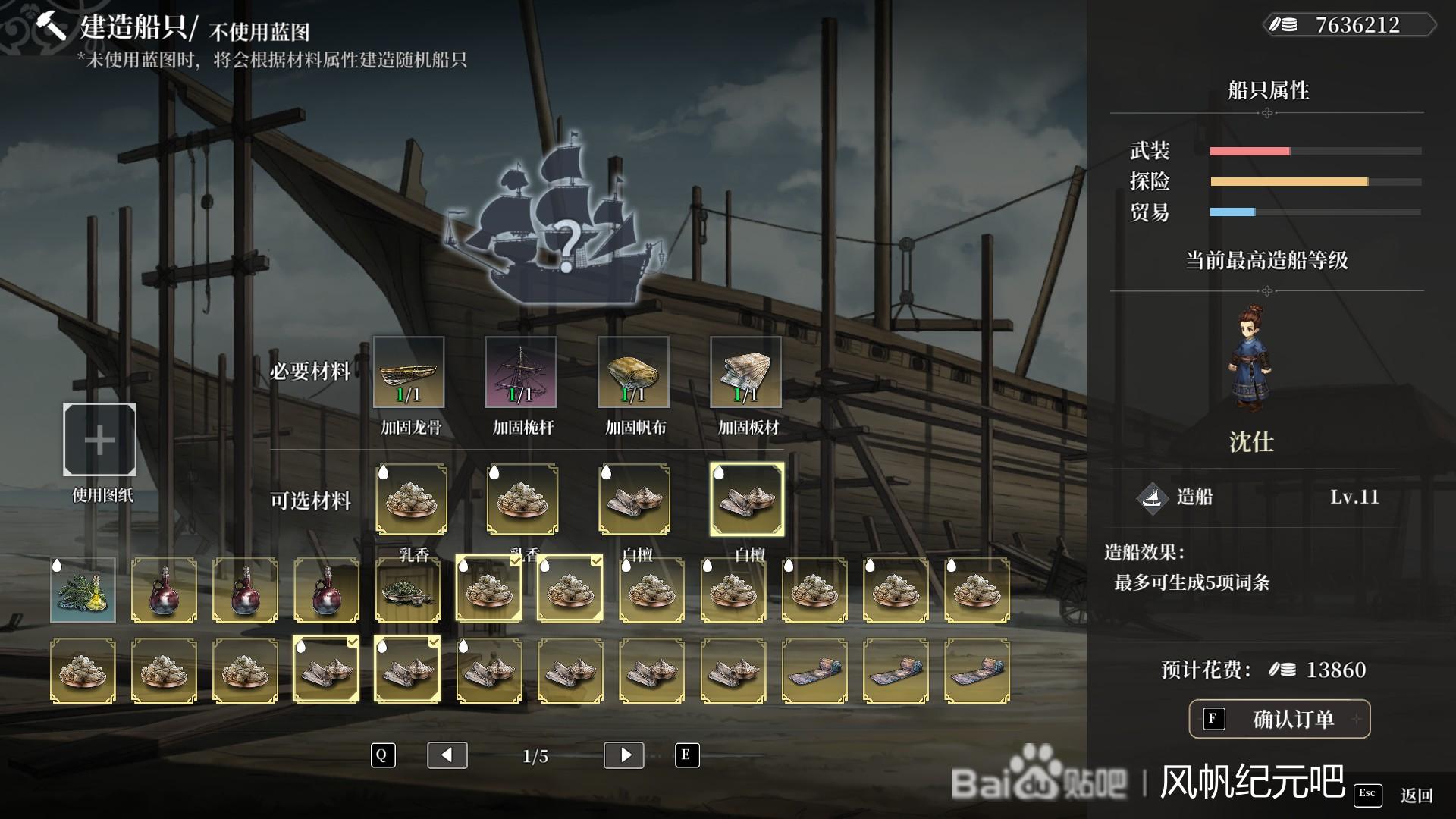Go to the previous inventory page arrow
Screen dimensions: 1456x819
pyautogui.click(x=447, y=755)
